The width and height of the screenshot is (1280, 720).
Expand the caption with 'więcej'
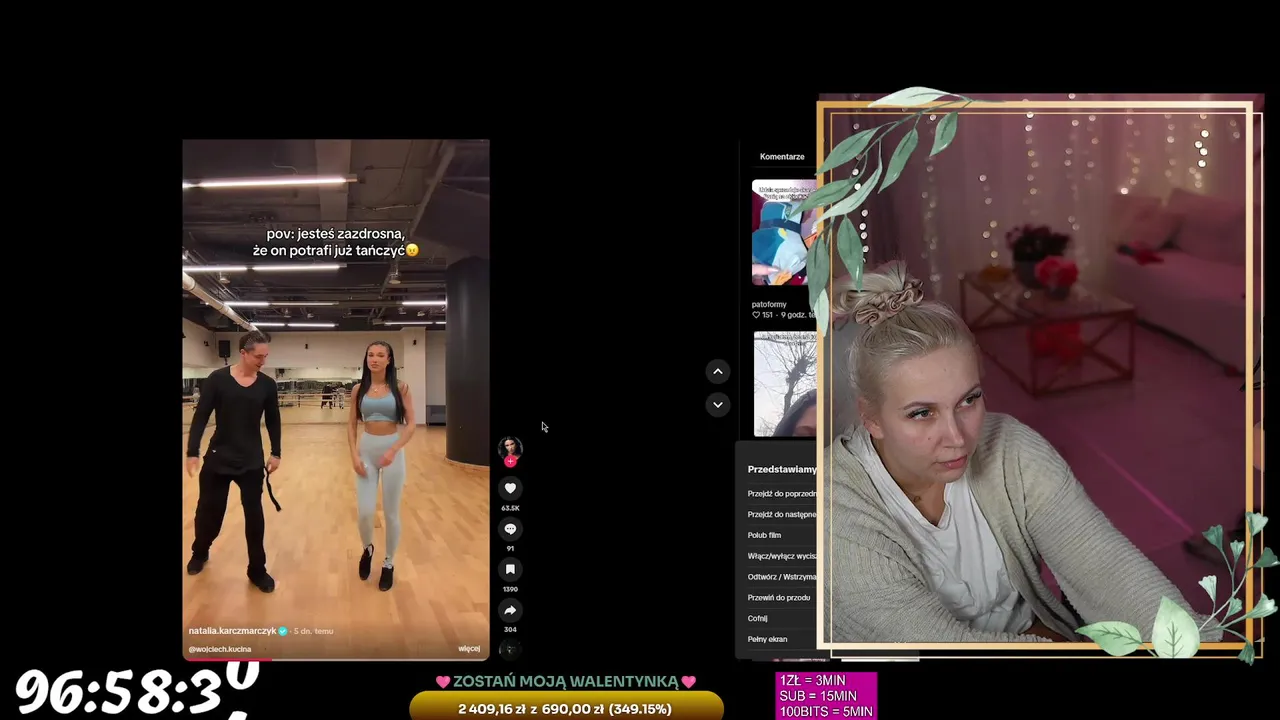[469, 649]
